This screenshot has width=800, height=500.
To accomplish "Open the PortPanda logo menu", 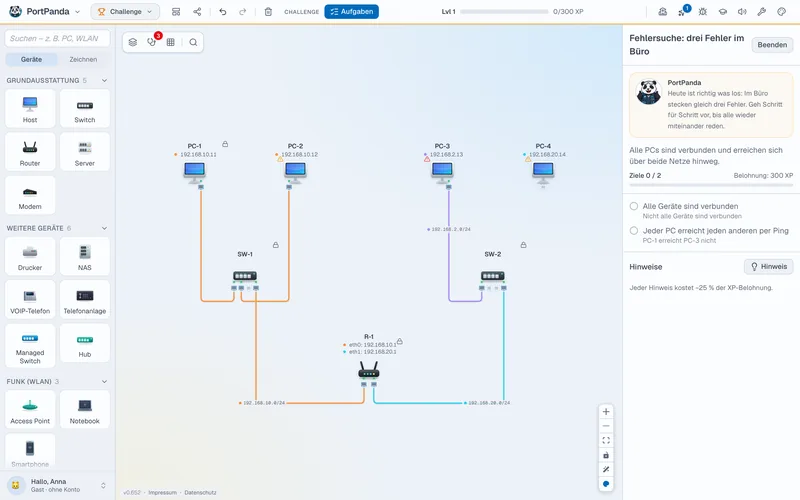I will point(45,11).
